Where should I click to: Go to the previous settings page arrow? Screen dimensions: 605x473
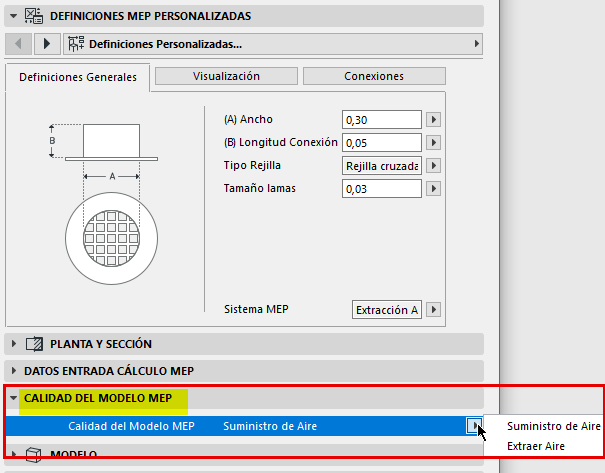pyautogui.click(x=18, y=44)
